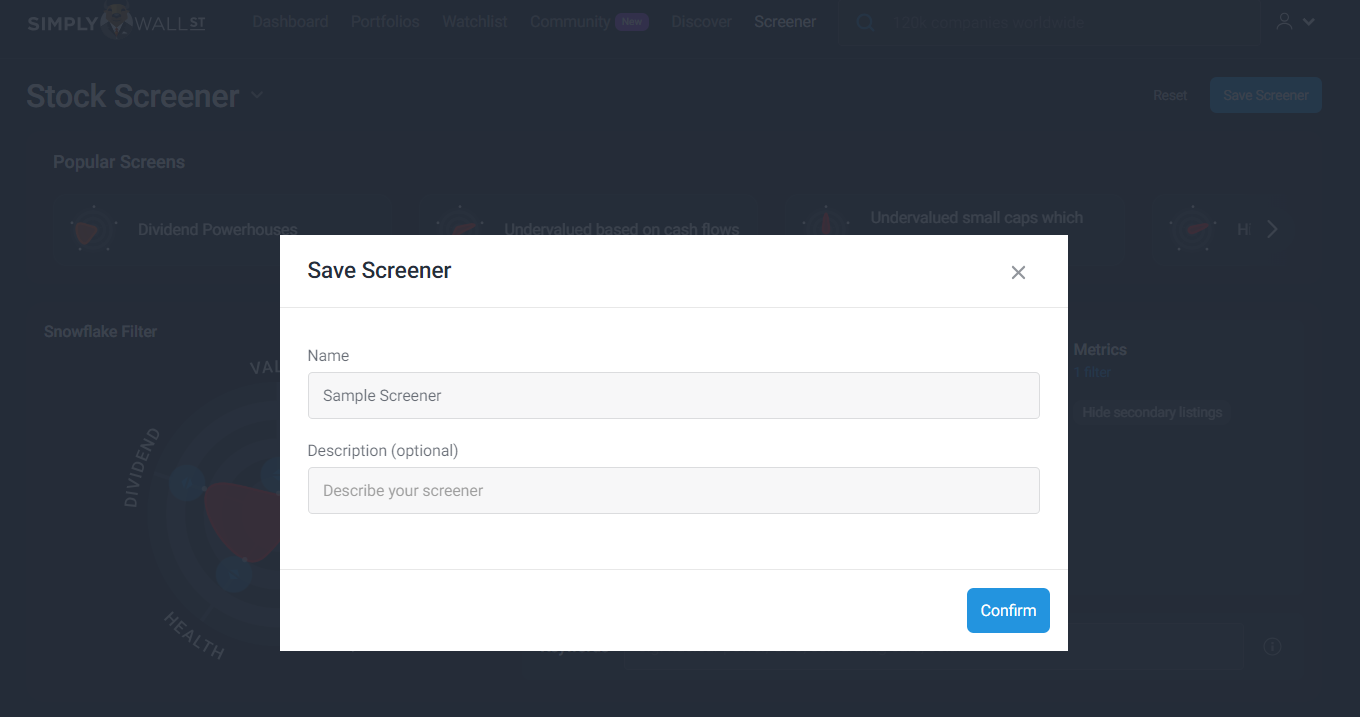Click the company search box

pyautogui.click(x=1050, y=22)
